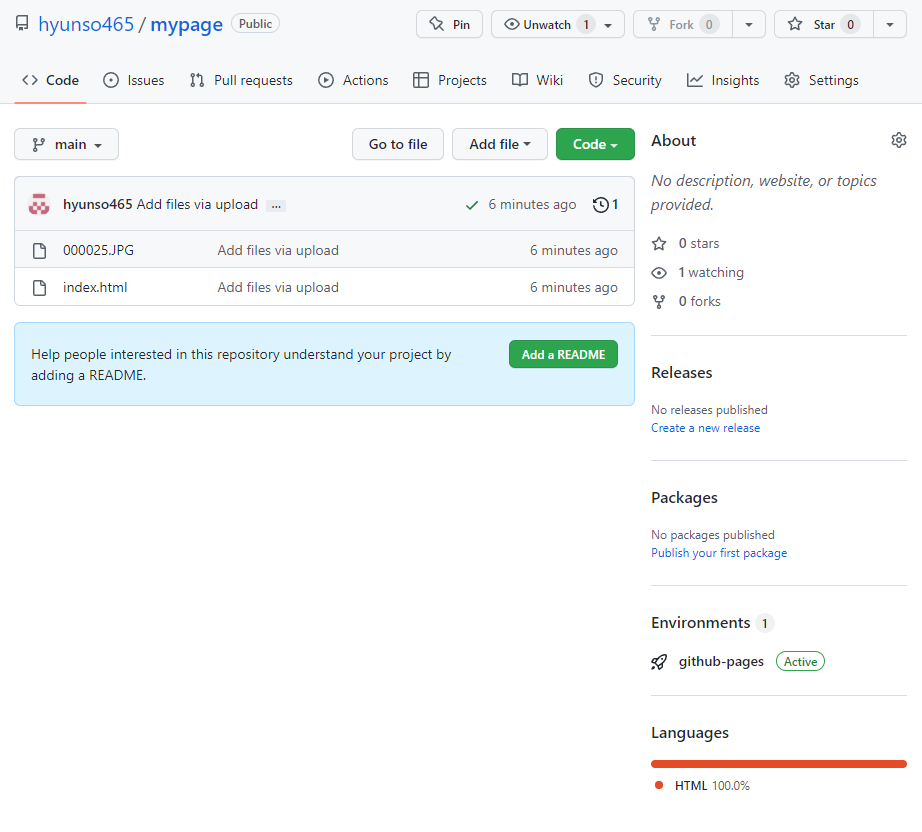Click the green commit status checkmark
This screenshot has height=832, width=922.
click(472, 205)
